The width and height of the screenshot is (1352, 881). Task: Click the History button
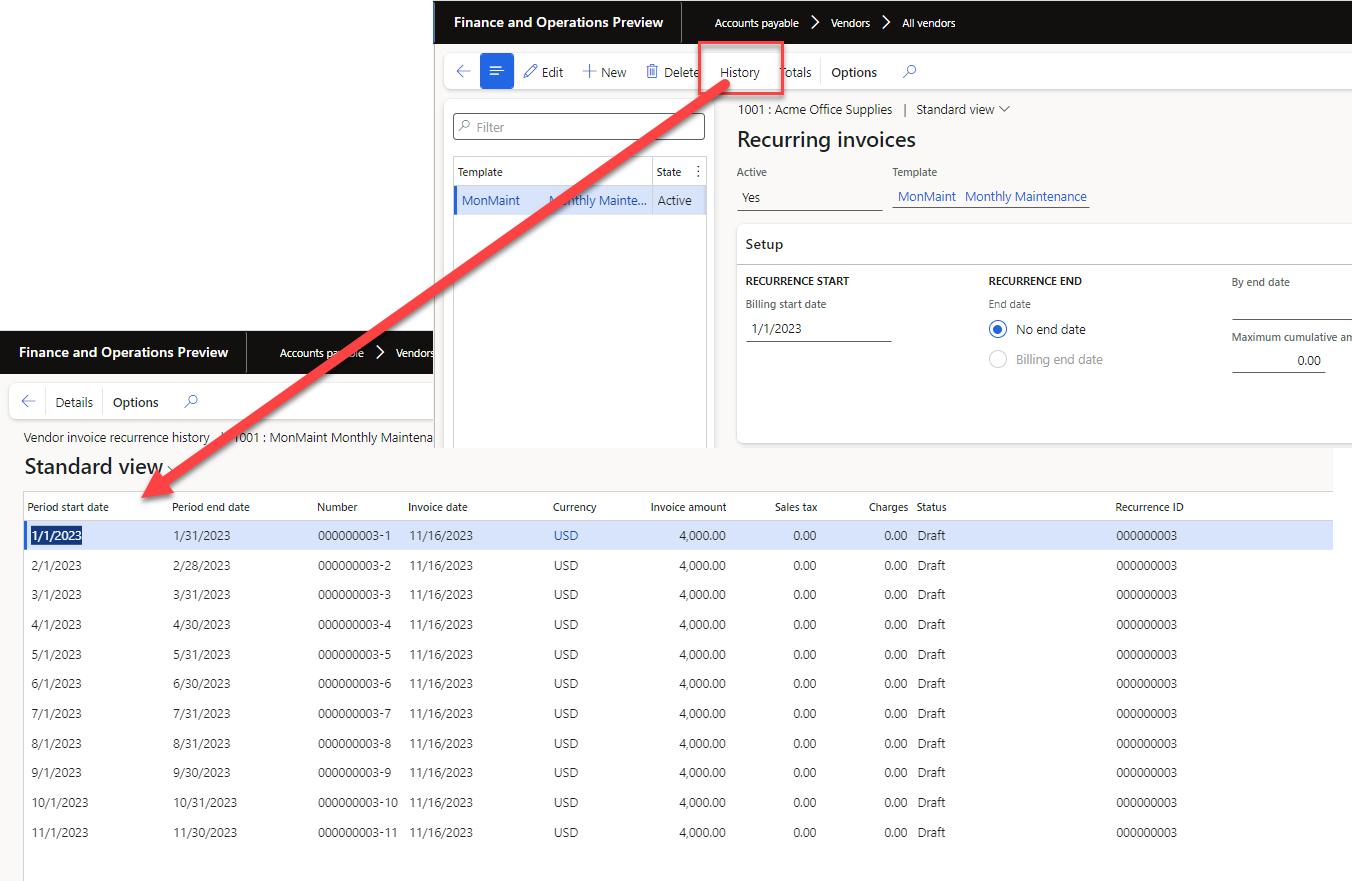tap(738, 71)
